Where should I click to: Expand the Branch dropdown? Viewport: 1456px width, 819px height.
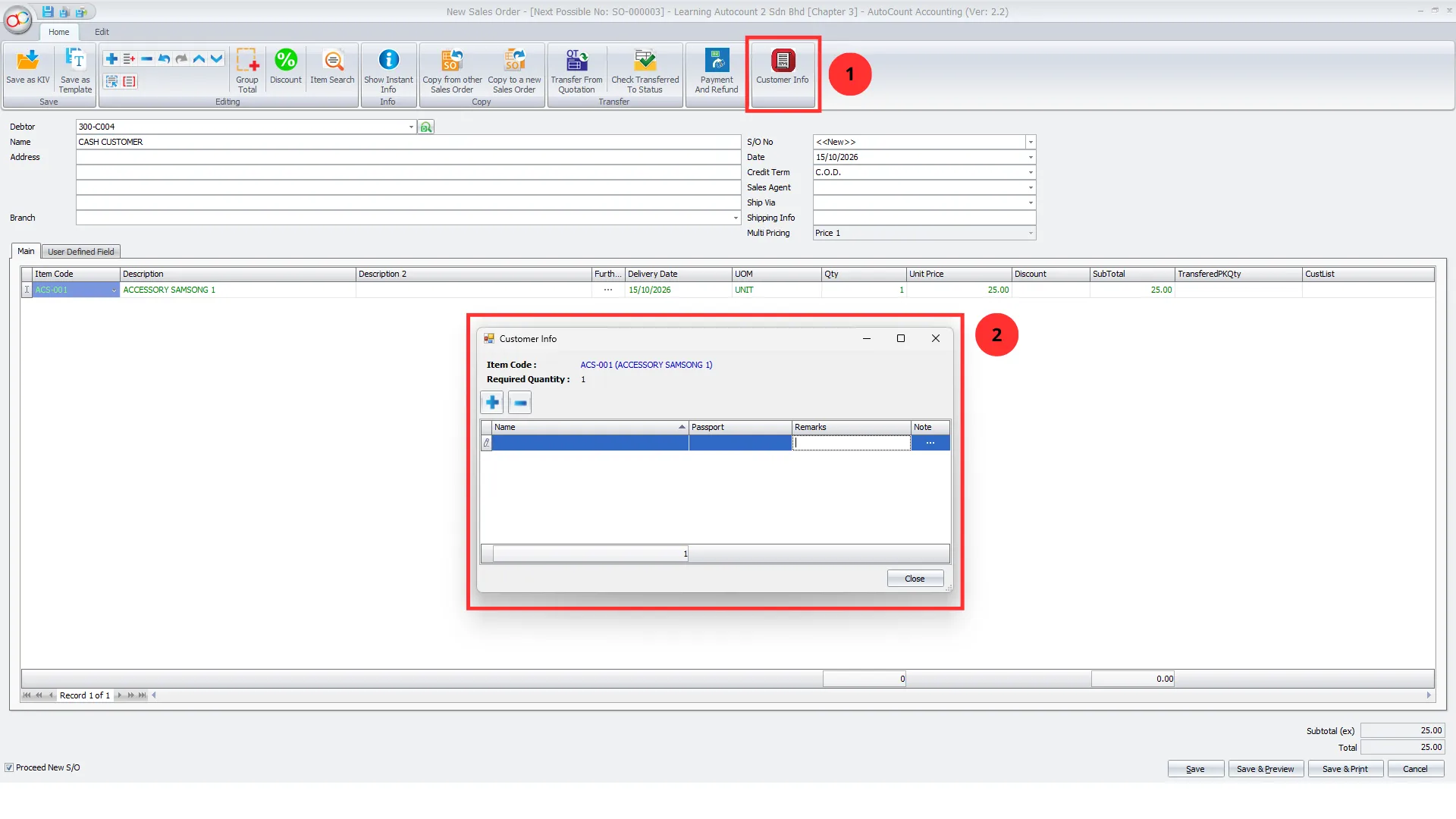[x=736, y=218]
